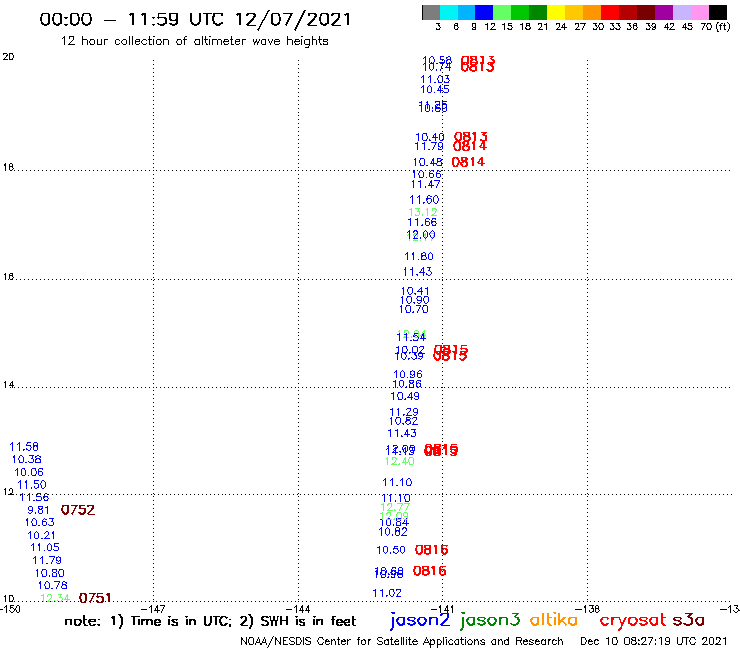Screen dimensions: 740x650
Task: Click the 10.48 wave height value
Action: tap(428, 162)
